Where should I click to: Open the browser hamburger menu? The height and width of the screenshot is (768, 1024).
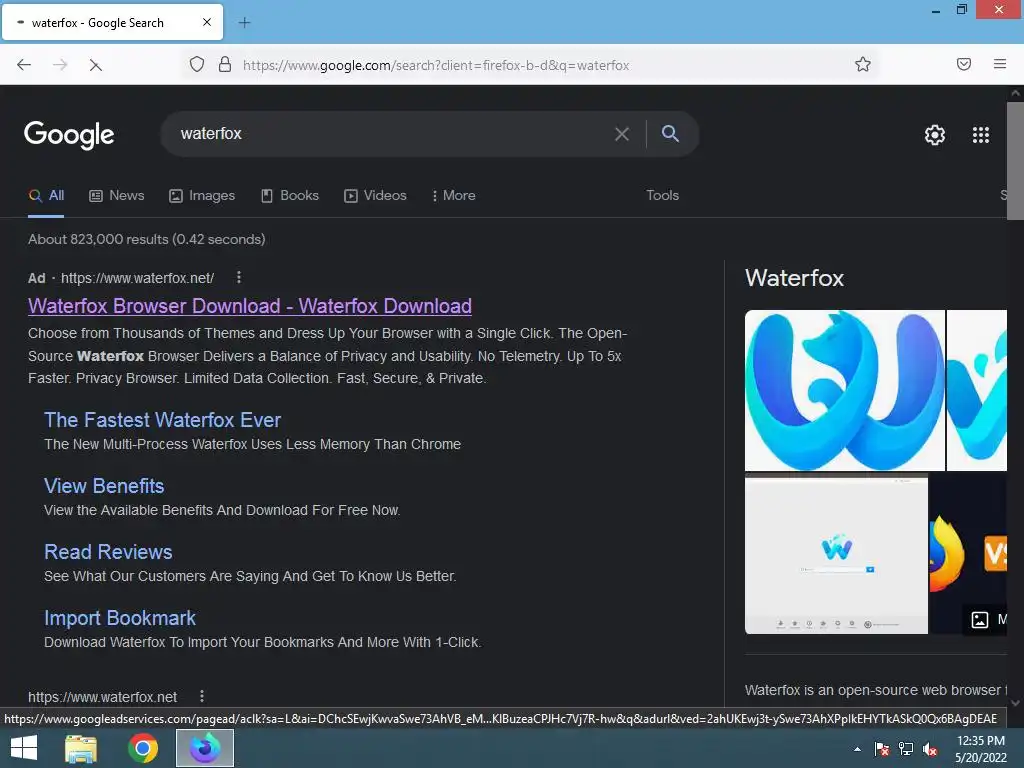pos(1000,64)
